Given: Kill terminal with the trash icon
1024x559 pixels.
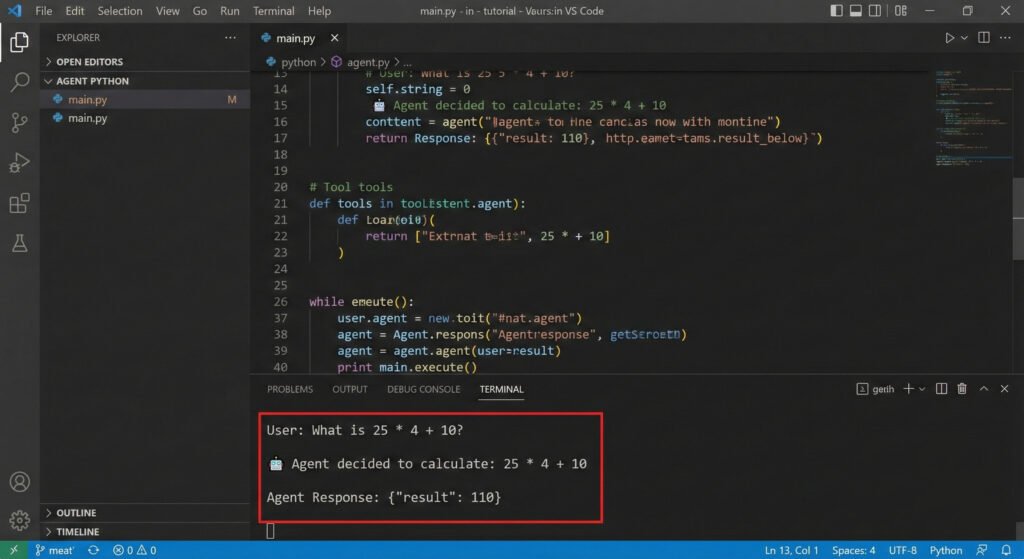Looking at the screenshot, I should point(962,389).
